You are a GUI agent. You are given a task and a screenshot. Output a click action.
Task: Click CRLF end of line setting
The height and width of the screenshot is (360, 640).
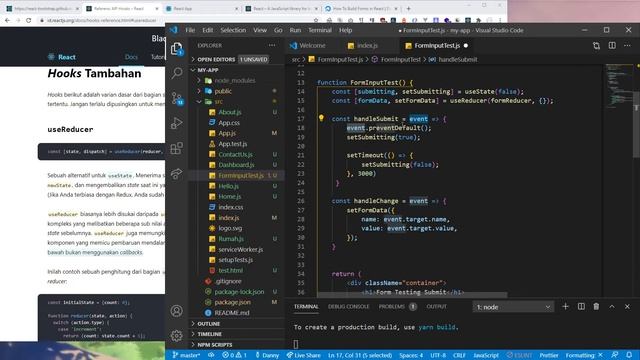point(459,355)
